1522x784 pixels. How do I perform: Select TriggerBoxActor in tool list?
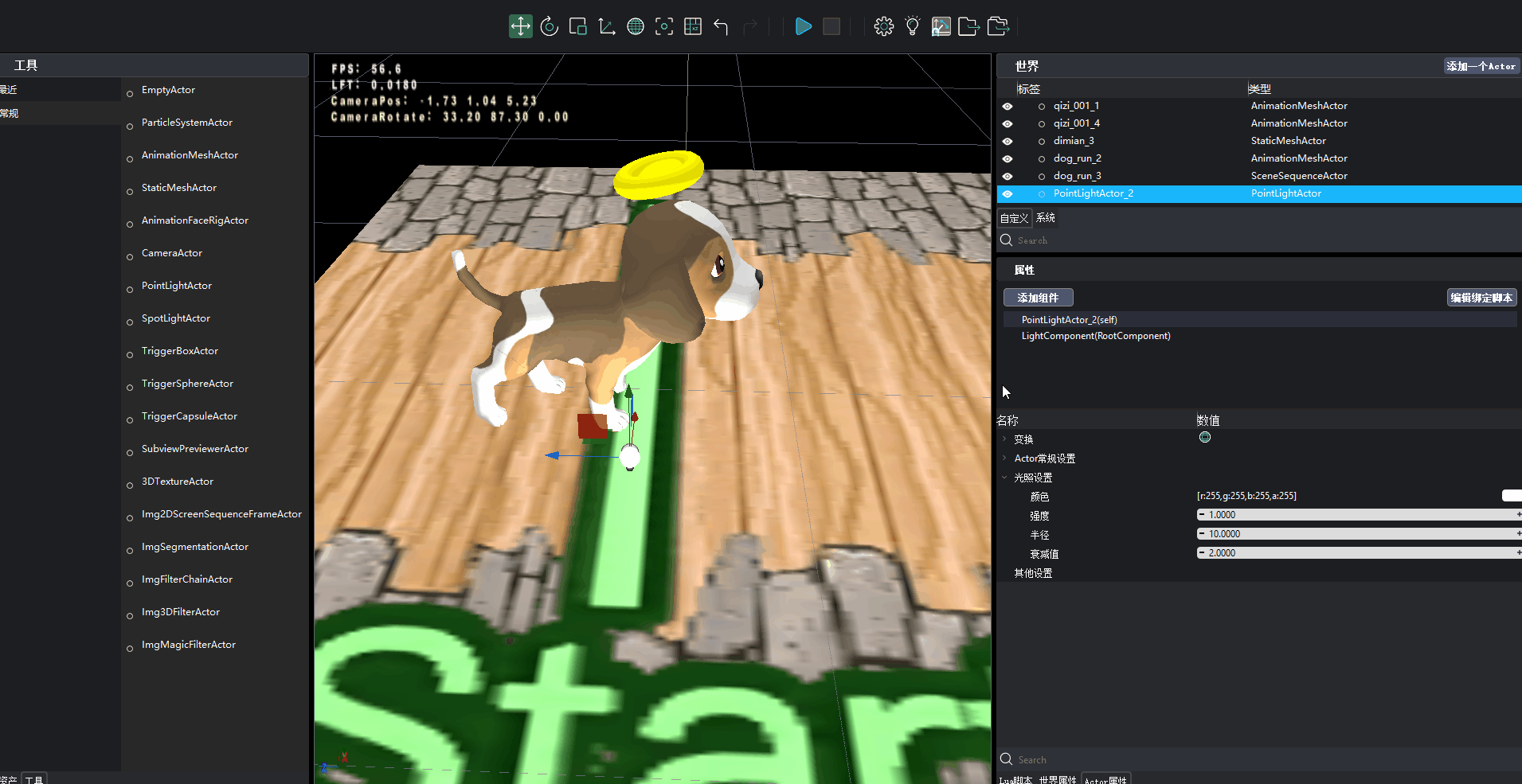click(x=180, y=351)
